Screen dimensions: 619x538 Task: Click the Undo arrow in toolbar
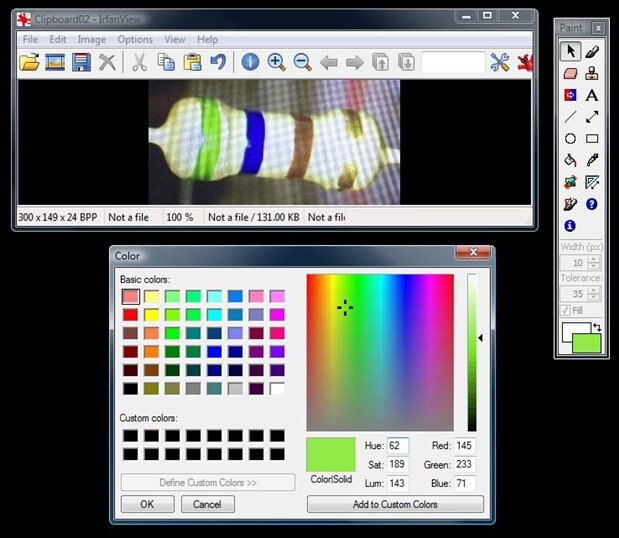217,62
